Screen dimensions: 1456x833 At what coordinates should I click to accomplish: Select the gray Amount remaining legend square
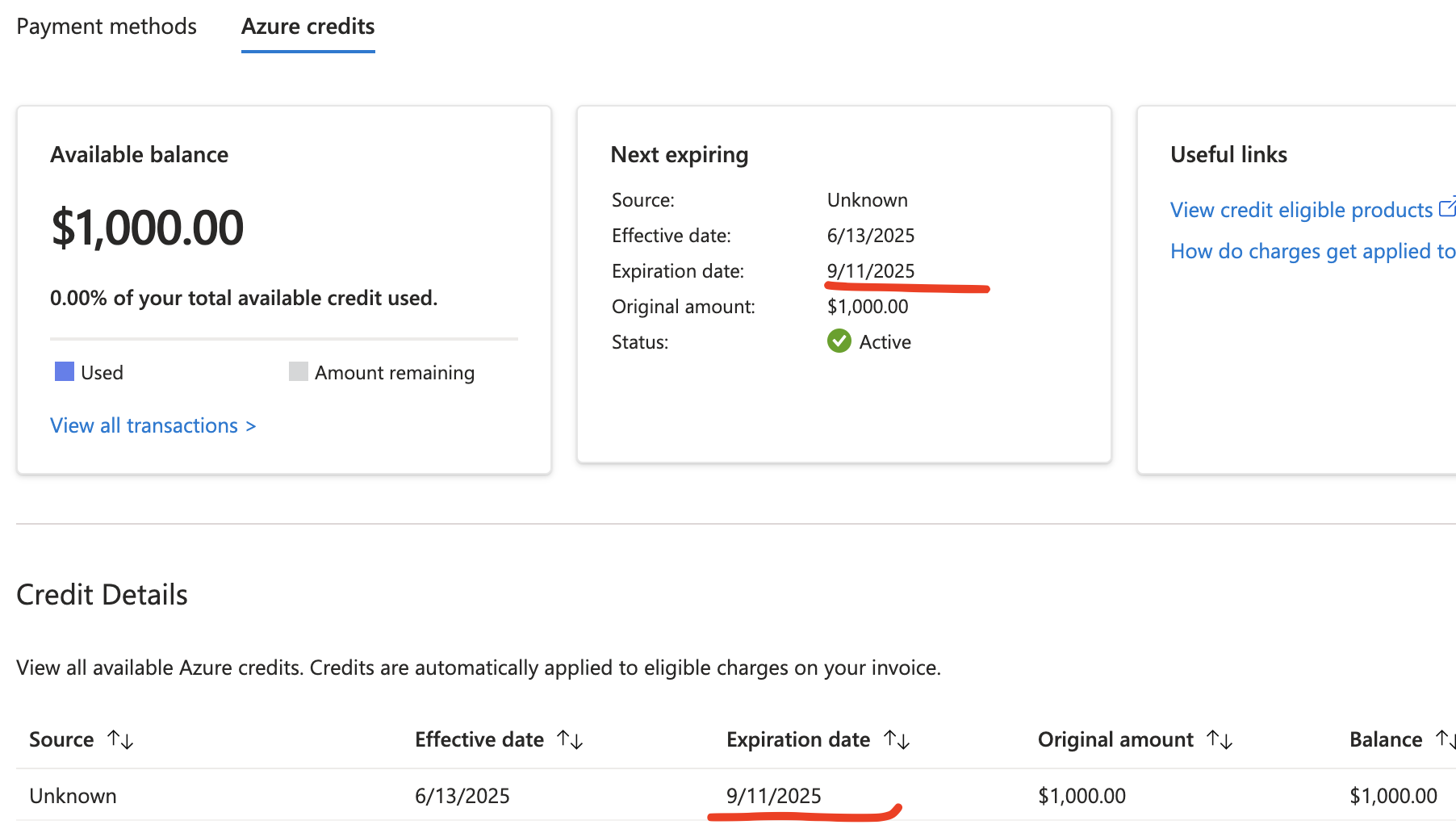pos(298,371)
